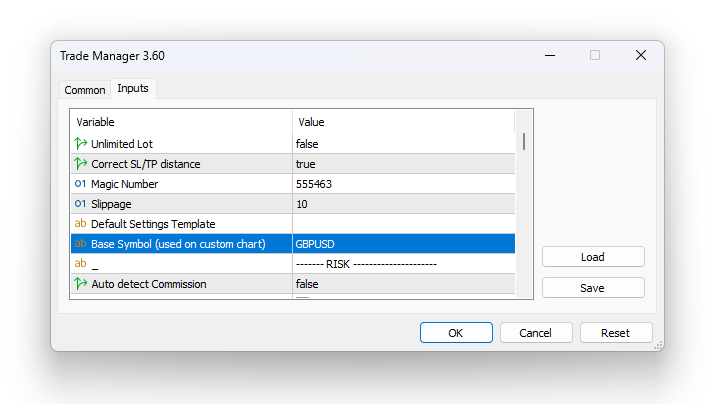
Task: Click the integer icon beside Slippage
Action: pos(80,204)
